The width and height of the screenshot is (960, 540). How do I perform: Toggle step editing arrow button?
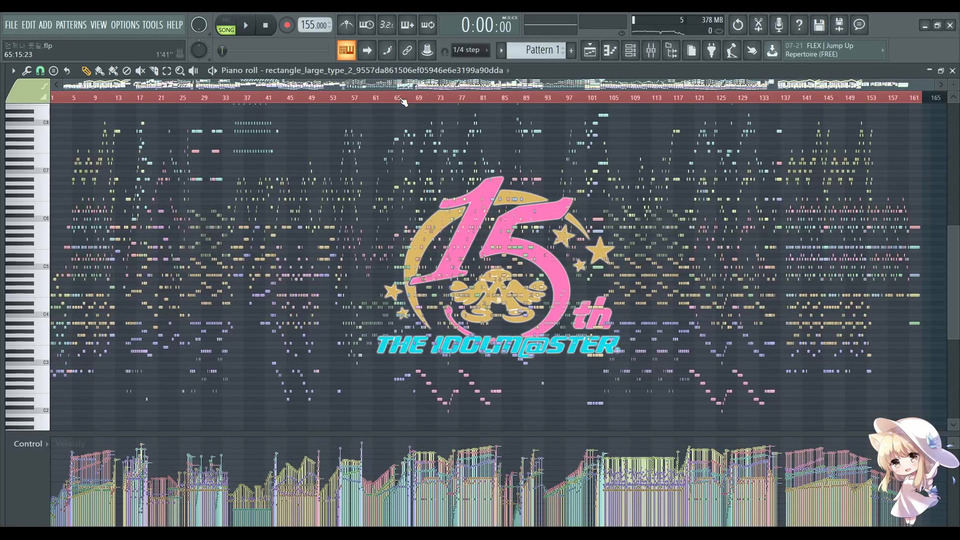tap(367, 50)
